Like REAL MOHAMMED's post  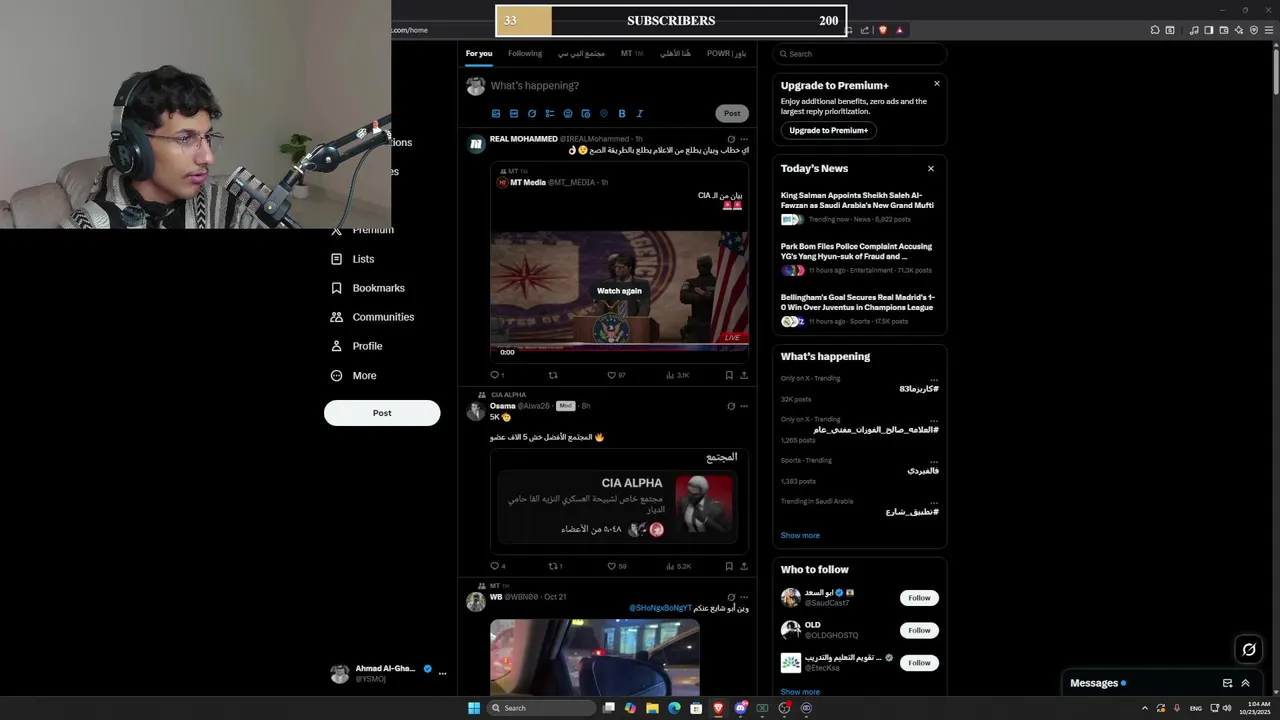coord(612,375)
